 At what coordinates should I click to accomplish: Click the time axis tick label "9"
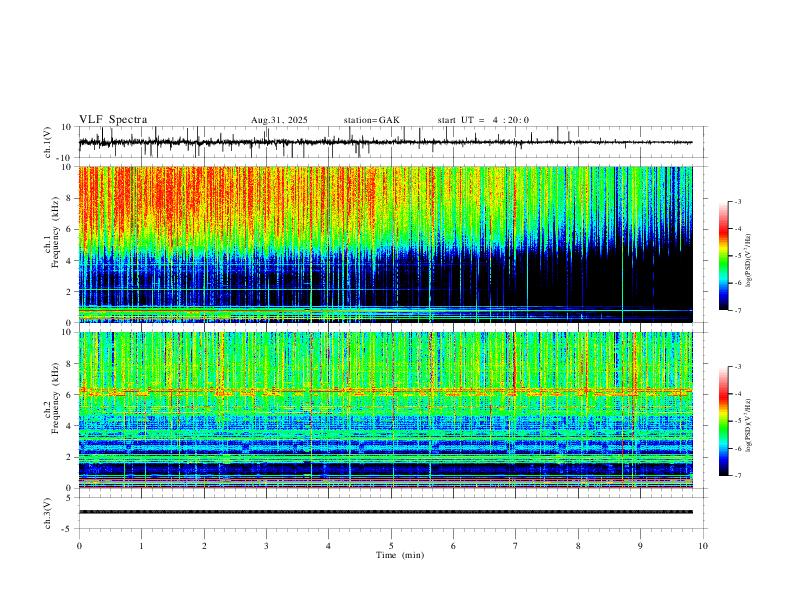tap(640, 546)
